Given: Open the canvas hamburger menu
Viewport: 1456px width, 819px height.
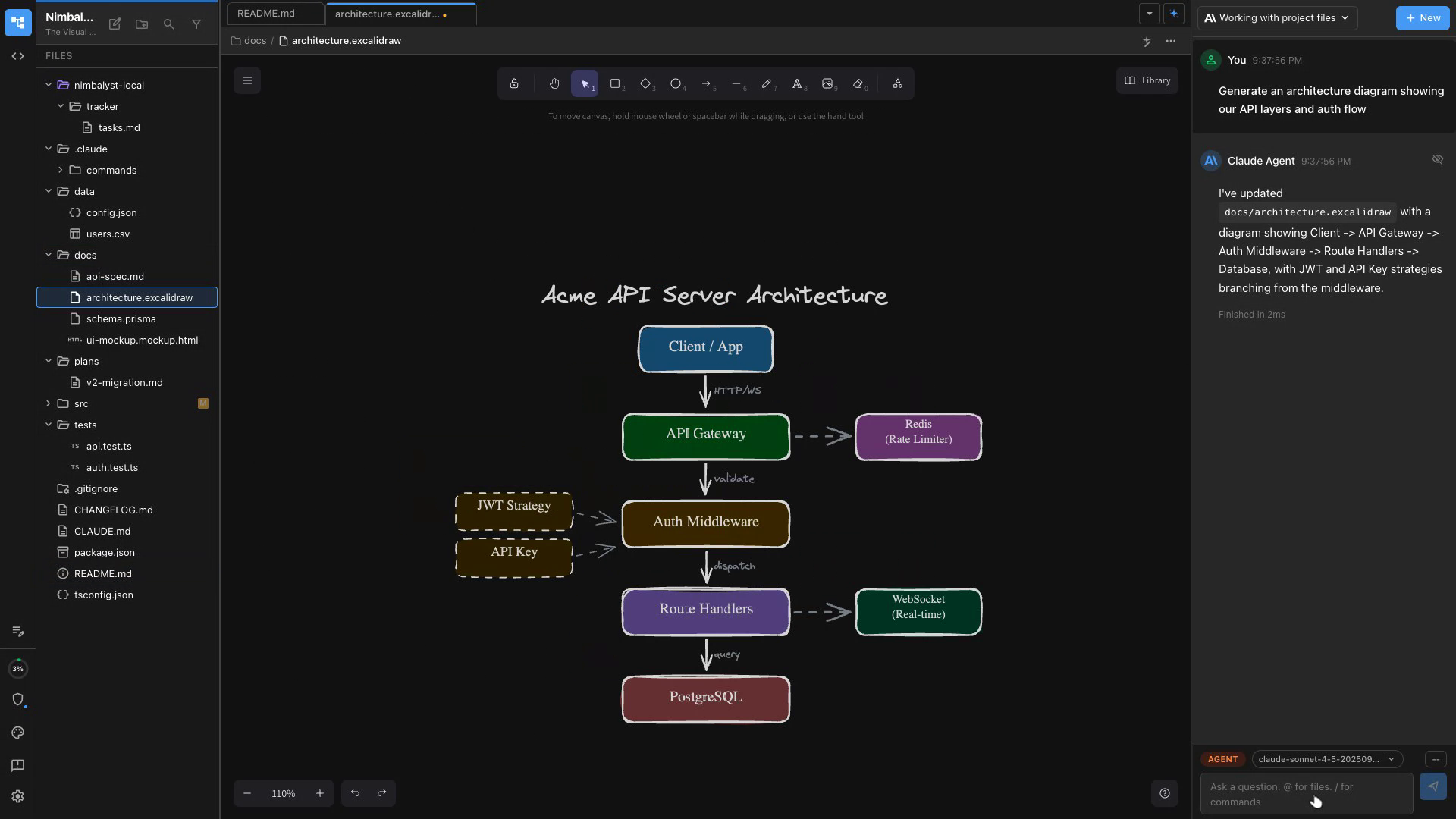Looking at the screenshot, I should 247,80.
